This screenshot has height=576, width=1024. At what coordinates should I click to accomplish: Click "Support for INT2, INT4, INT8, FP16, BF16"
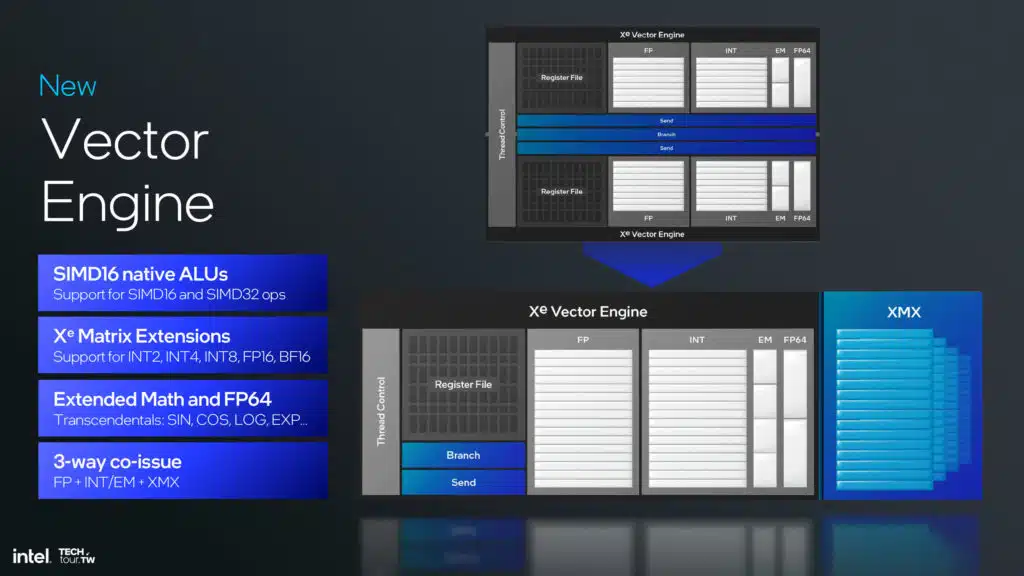click(182, 357)
